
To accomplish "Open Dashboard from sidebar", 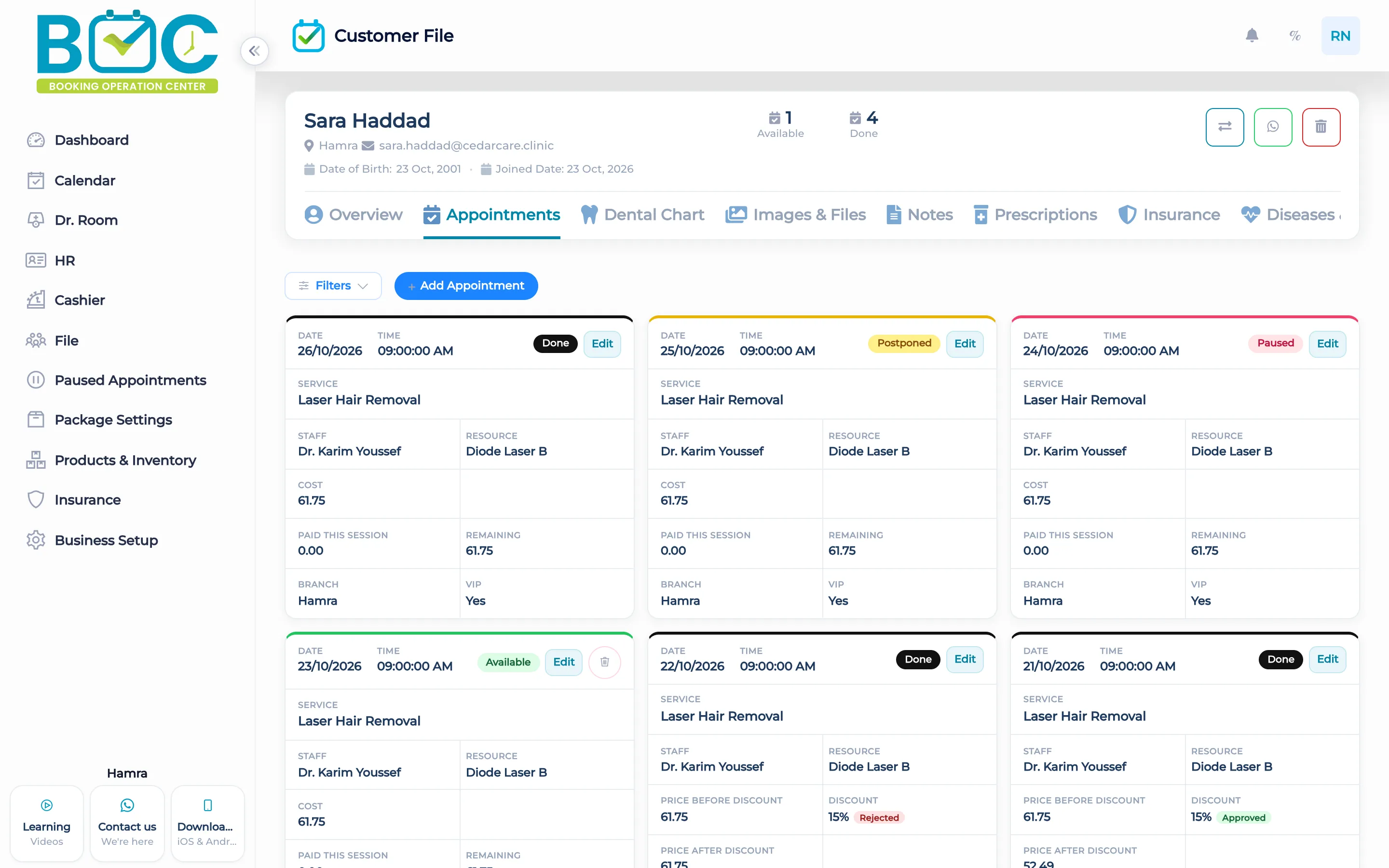I will (x=78, y=140).
